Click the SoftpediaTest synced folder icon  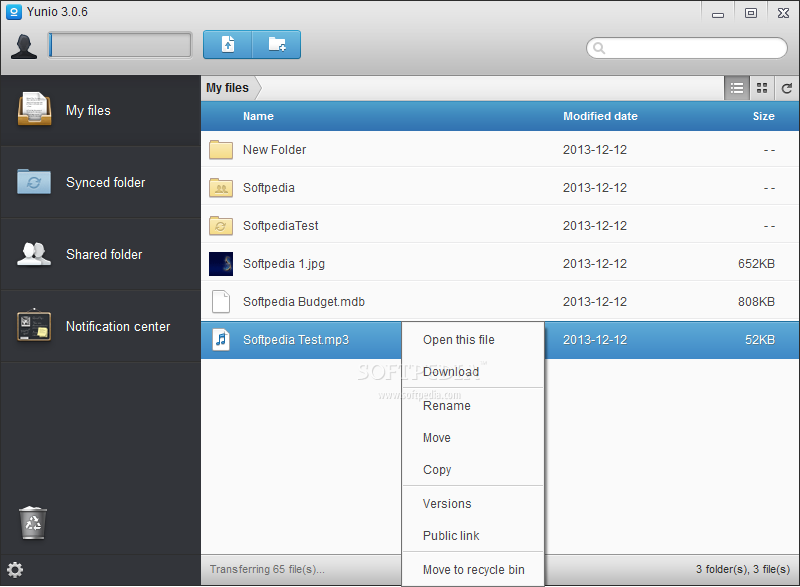221,225
